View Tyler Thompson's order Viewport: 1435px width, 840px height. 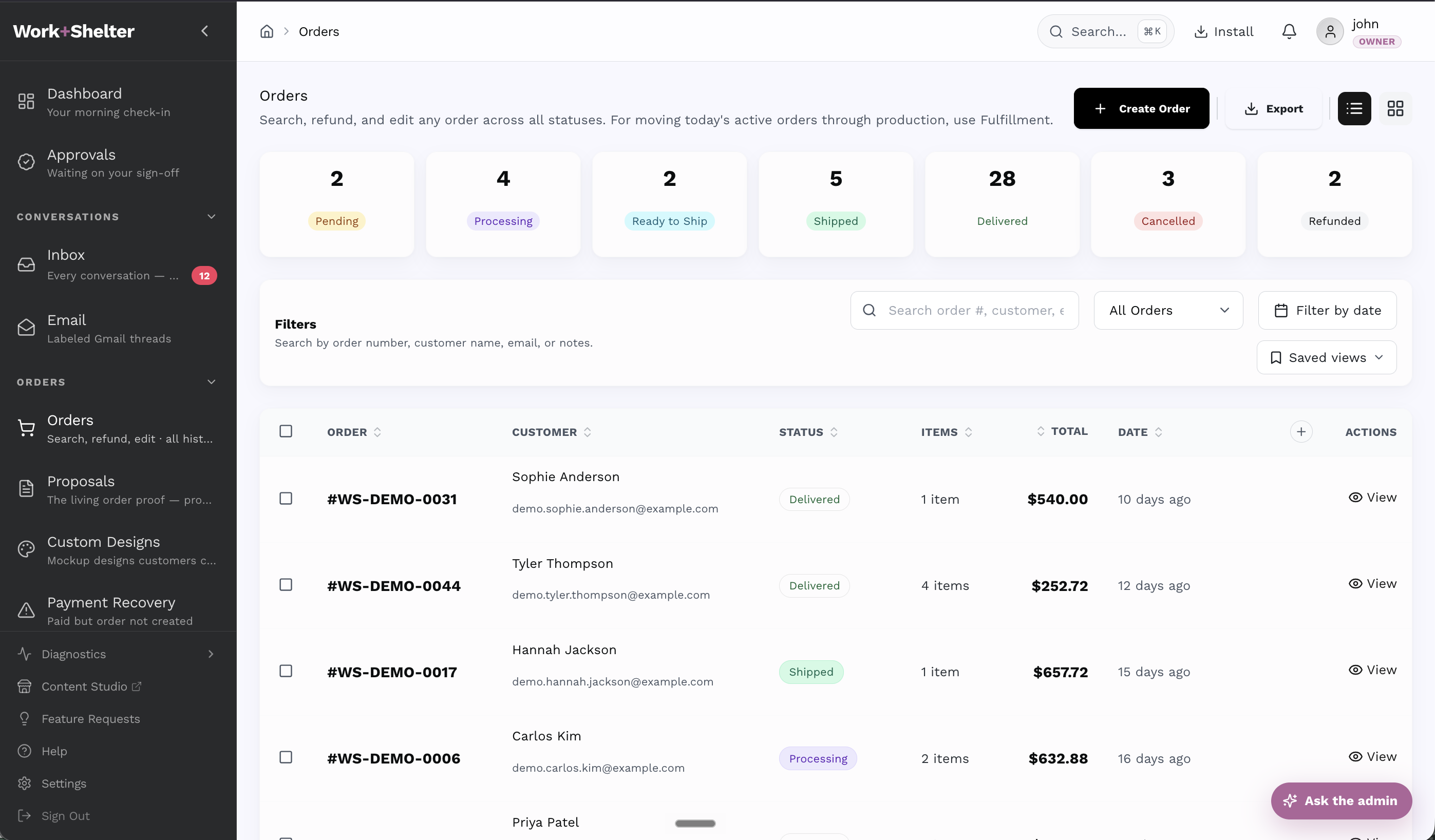(1372, 583)
